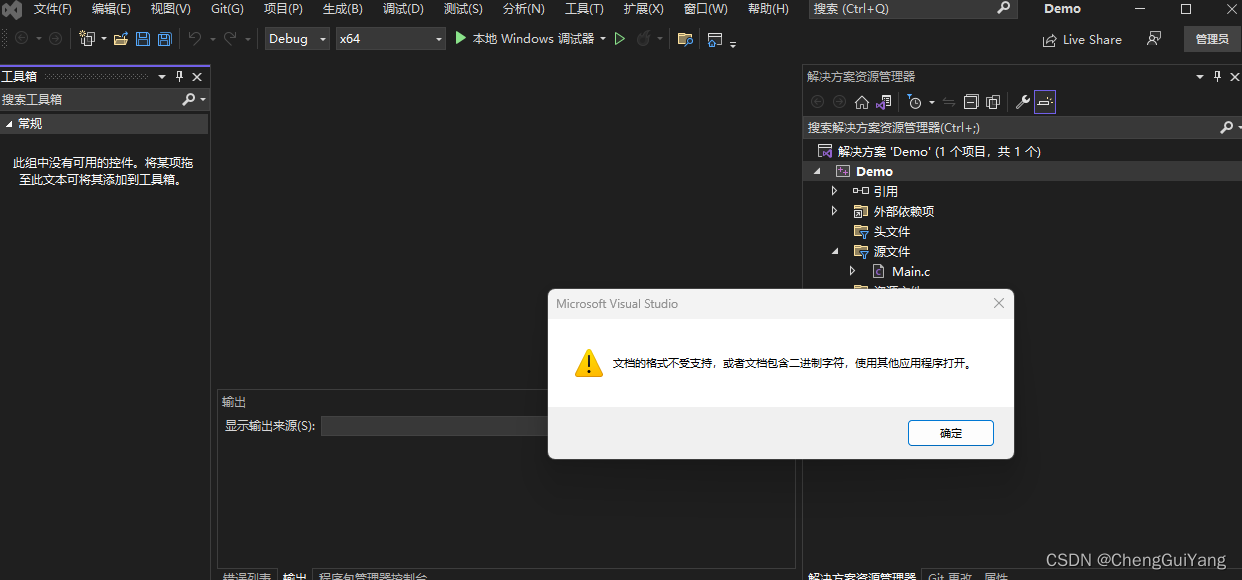Click the Live Share button
This screenshot has width=1242, height=580.
pos(1082,40)
